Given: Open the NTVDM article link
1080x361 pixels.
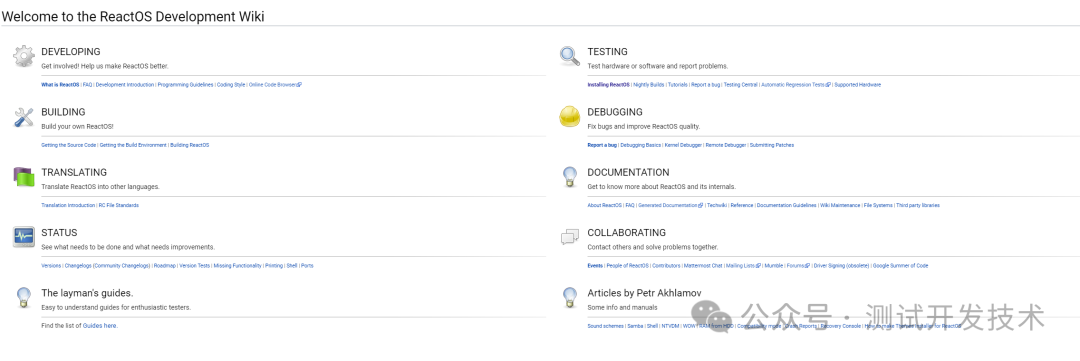Looking at the screenshot, I should [669, 326].
